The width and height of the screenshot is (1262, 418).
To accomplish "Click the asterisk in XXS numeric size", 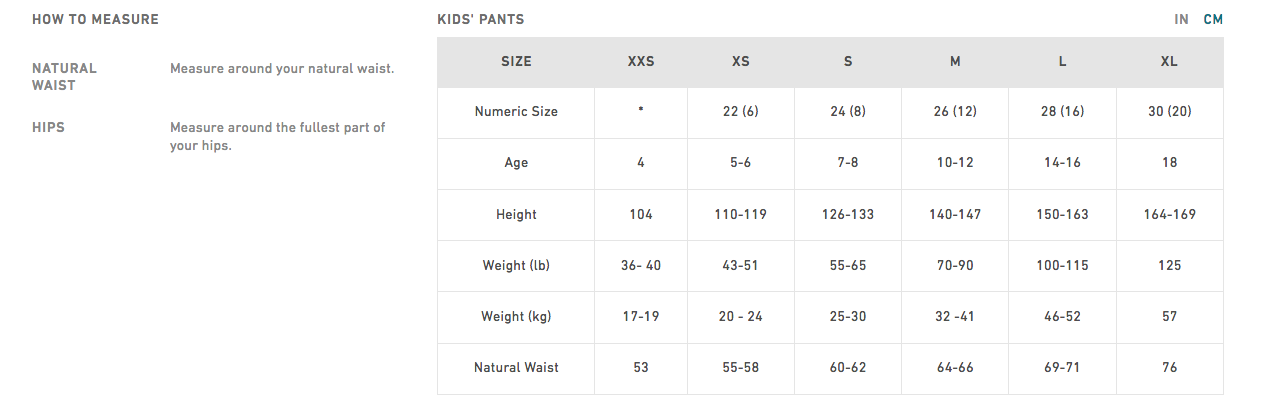I will click(x=641, y=111).
